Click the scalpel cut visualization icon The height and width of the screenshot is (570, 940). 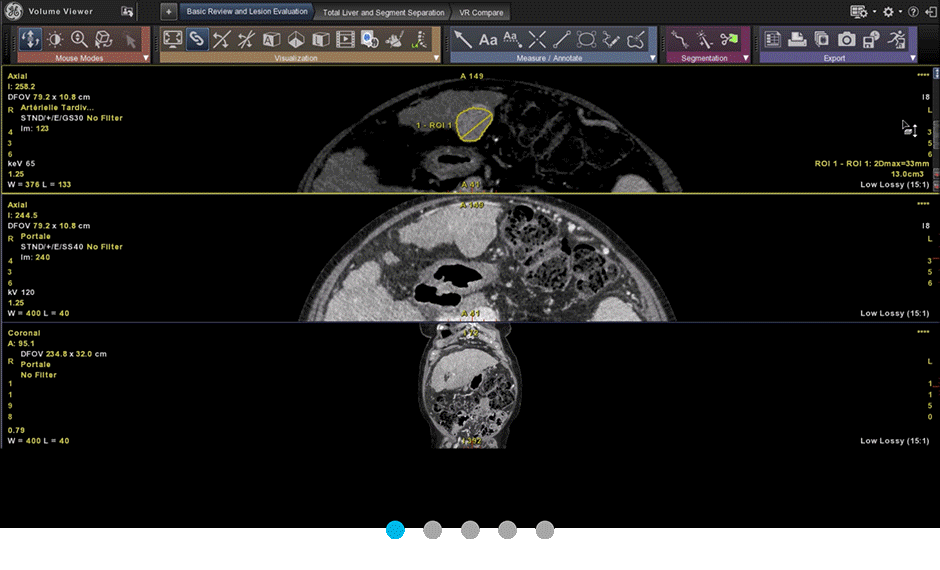pyautogui.click(x=394, y=40)
